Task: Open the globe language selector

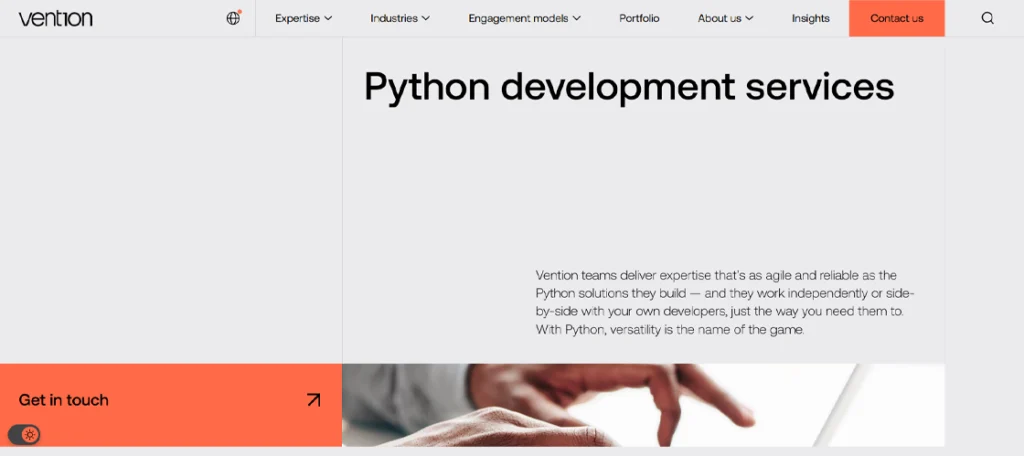Action: (x=233, y=18)
